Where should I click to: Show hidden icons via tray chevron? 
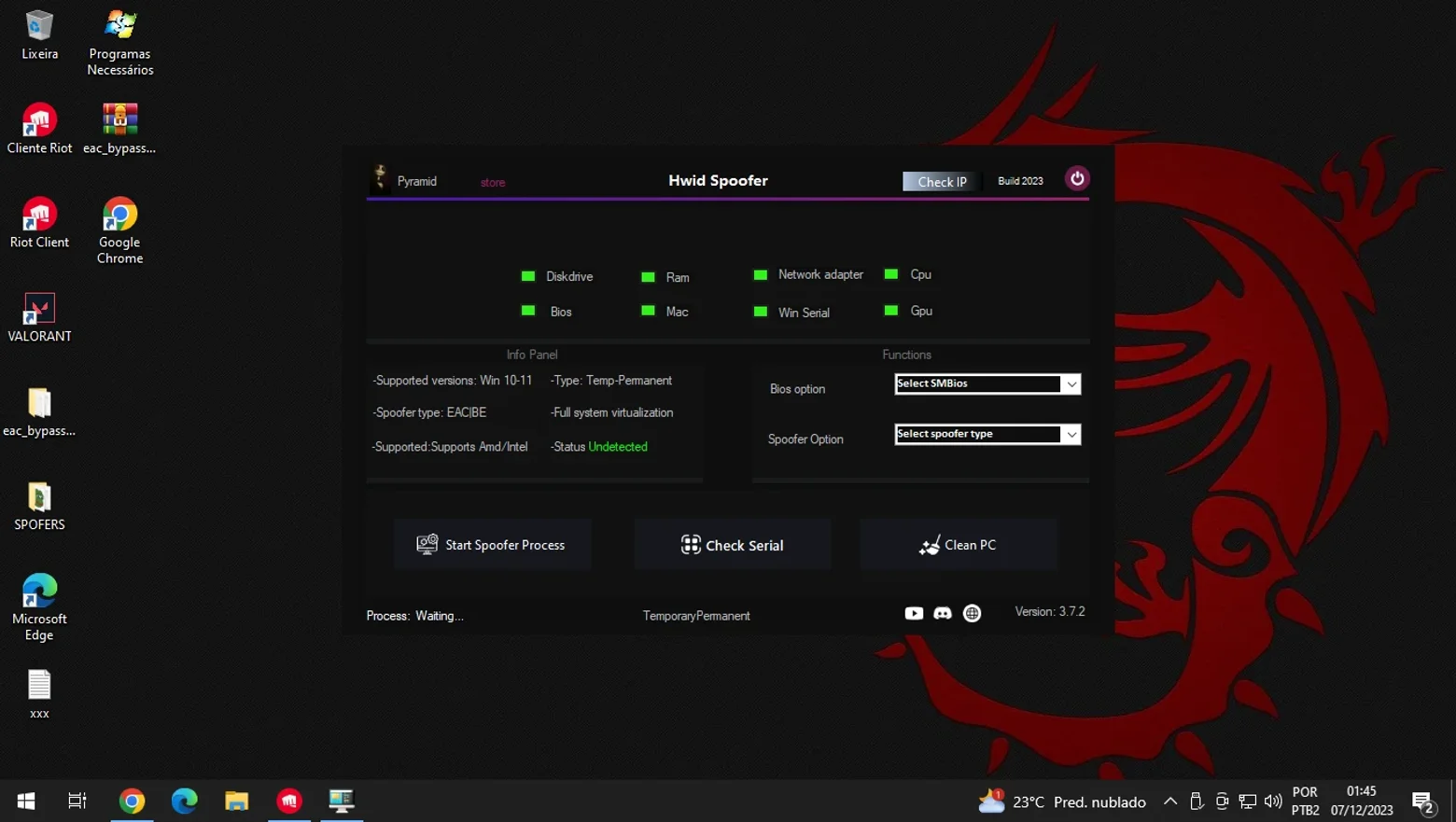click(1170, 801)
